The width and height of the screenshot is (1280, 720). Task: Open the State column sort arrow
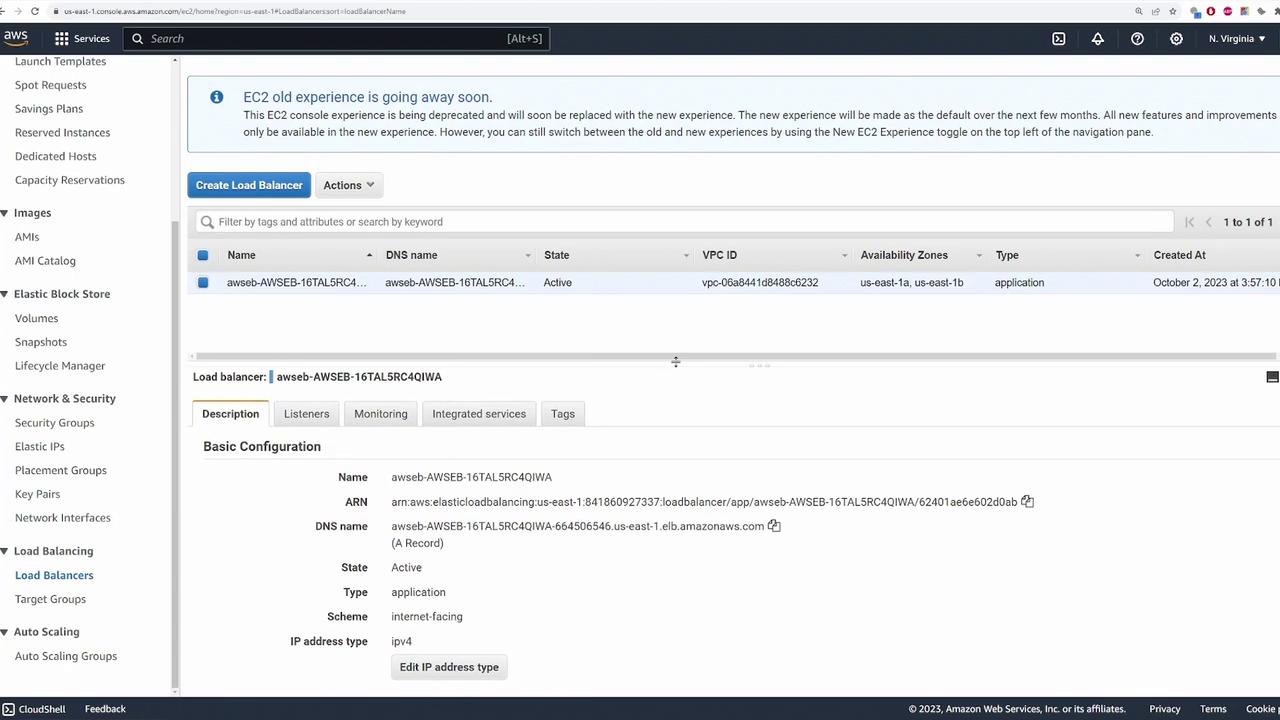point(686,256)
